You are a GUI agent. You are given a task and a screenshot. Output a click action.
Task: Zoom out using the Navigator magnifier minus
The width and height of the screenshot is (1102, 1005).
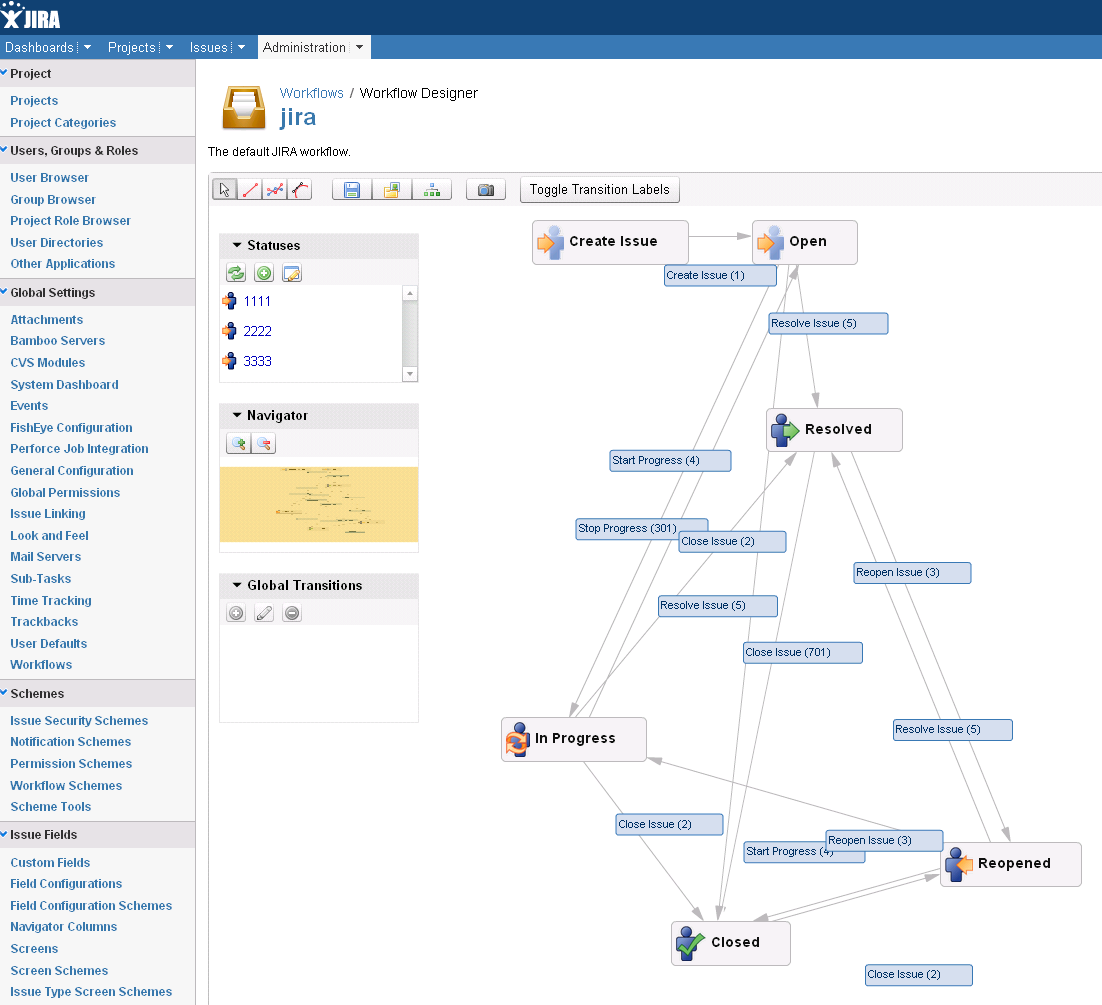point(264,443)
